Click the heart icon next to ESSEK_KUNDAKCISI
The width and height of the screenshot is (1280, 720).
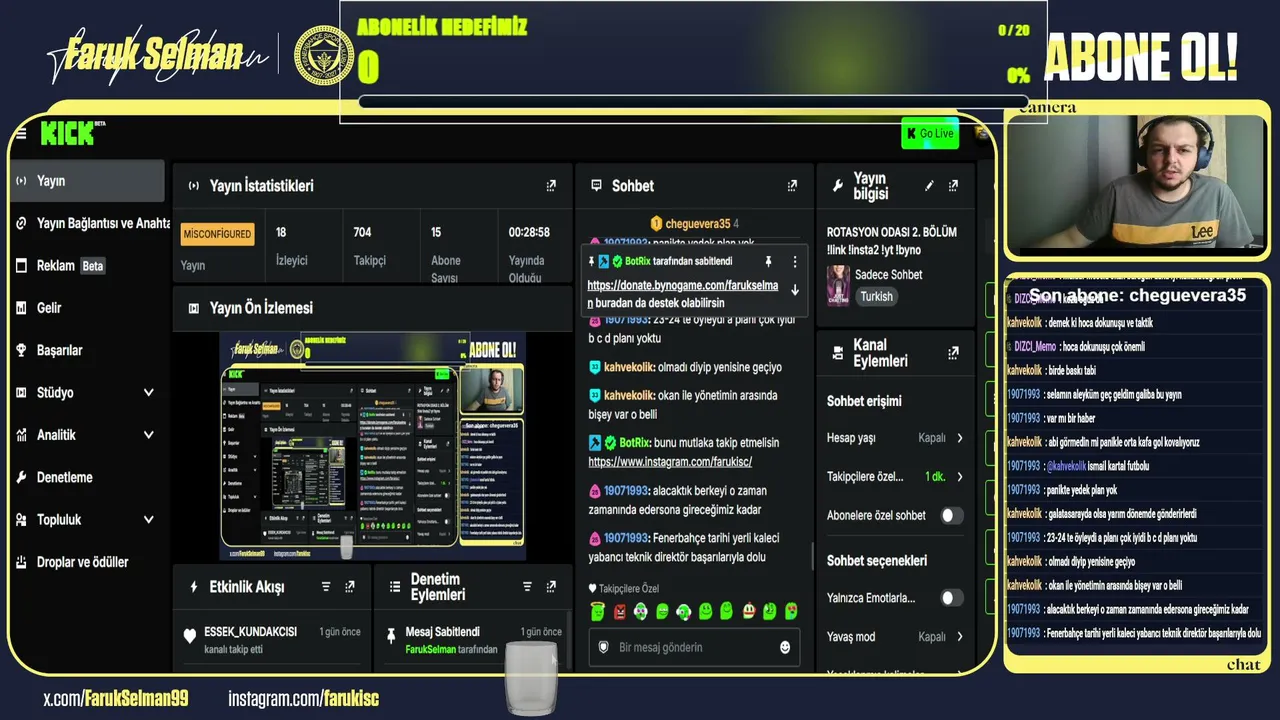tap(190, 636)
